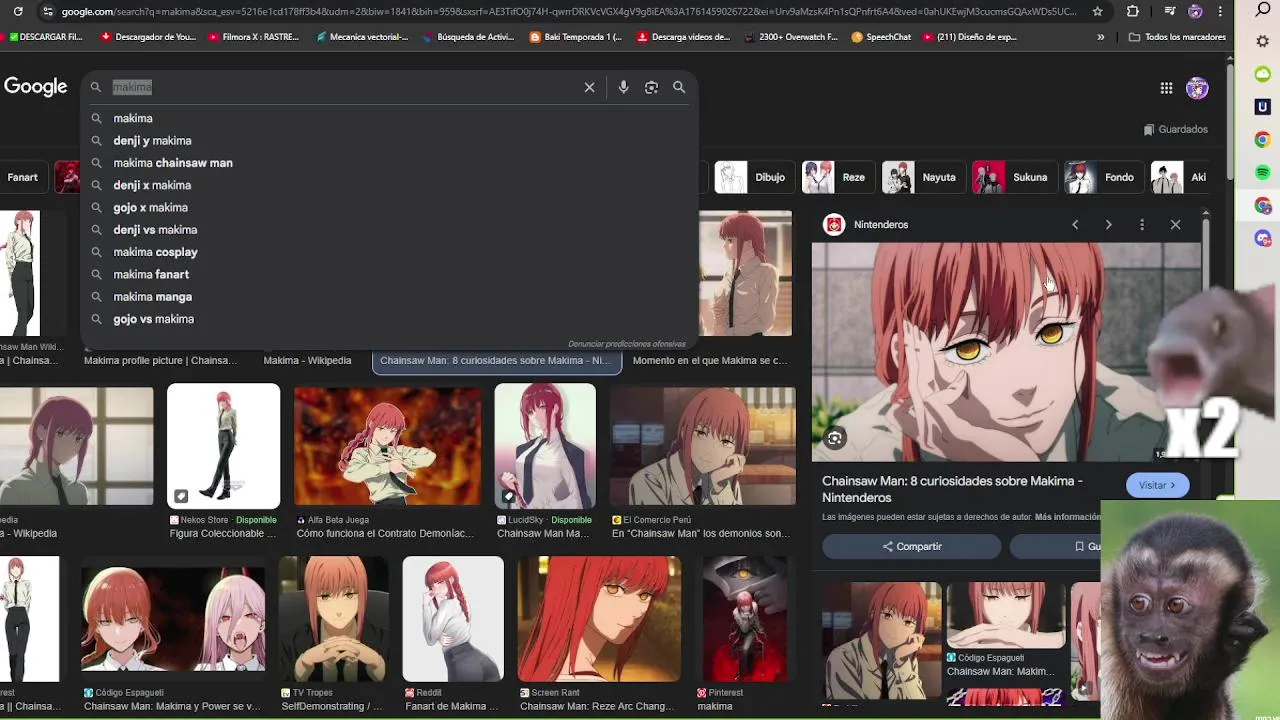Open the first Chrome icon in the sidebar

tap(1262, 139)
